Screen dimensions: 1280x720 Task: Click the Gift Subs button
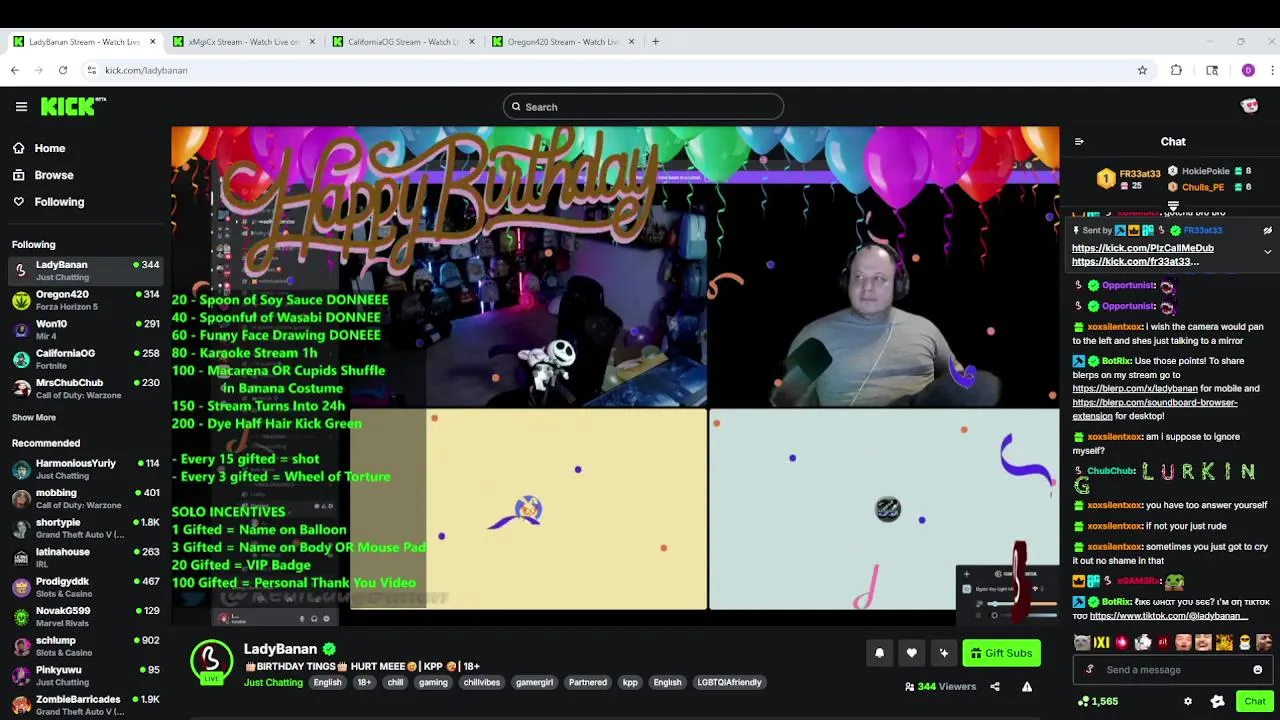click(1001, 653)
